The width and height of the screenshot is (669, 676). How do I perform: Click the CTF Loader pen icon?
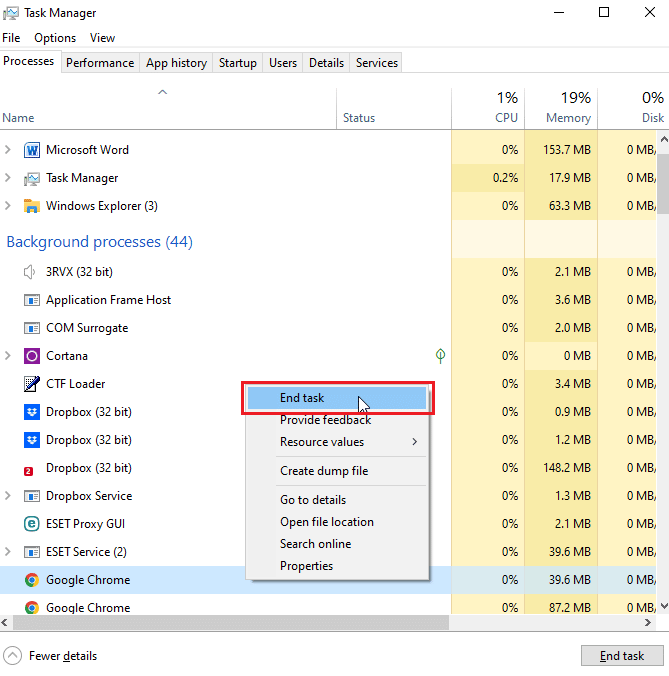[31, 384]
